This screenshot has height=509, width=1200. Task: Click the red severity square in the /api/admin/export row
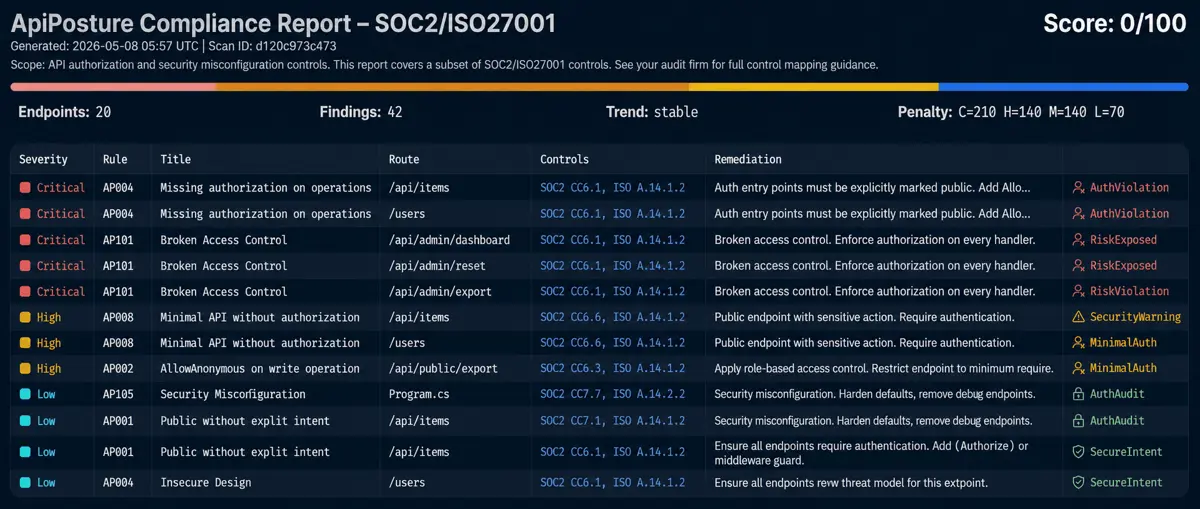pyautogui.click(x=25, y=291)
